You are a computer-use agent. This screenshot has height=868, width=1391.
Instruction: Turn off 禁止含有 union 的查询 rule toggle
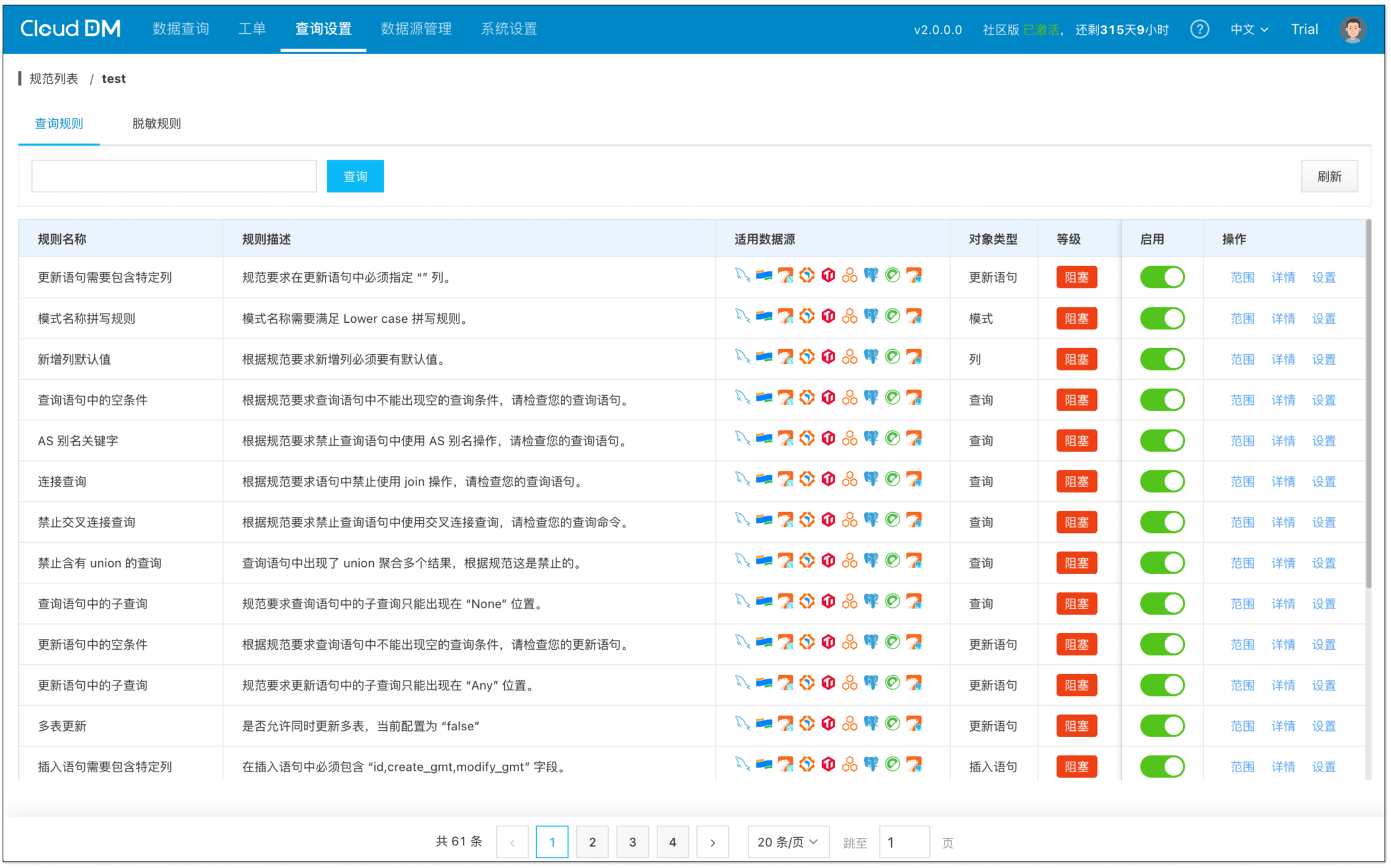pyautogui.click(x=1162, y=563)
